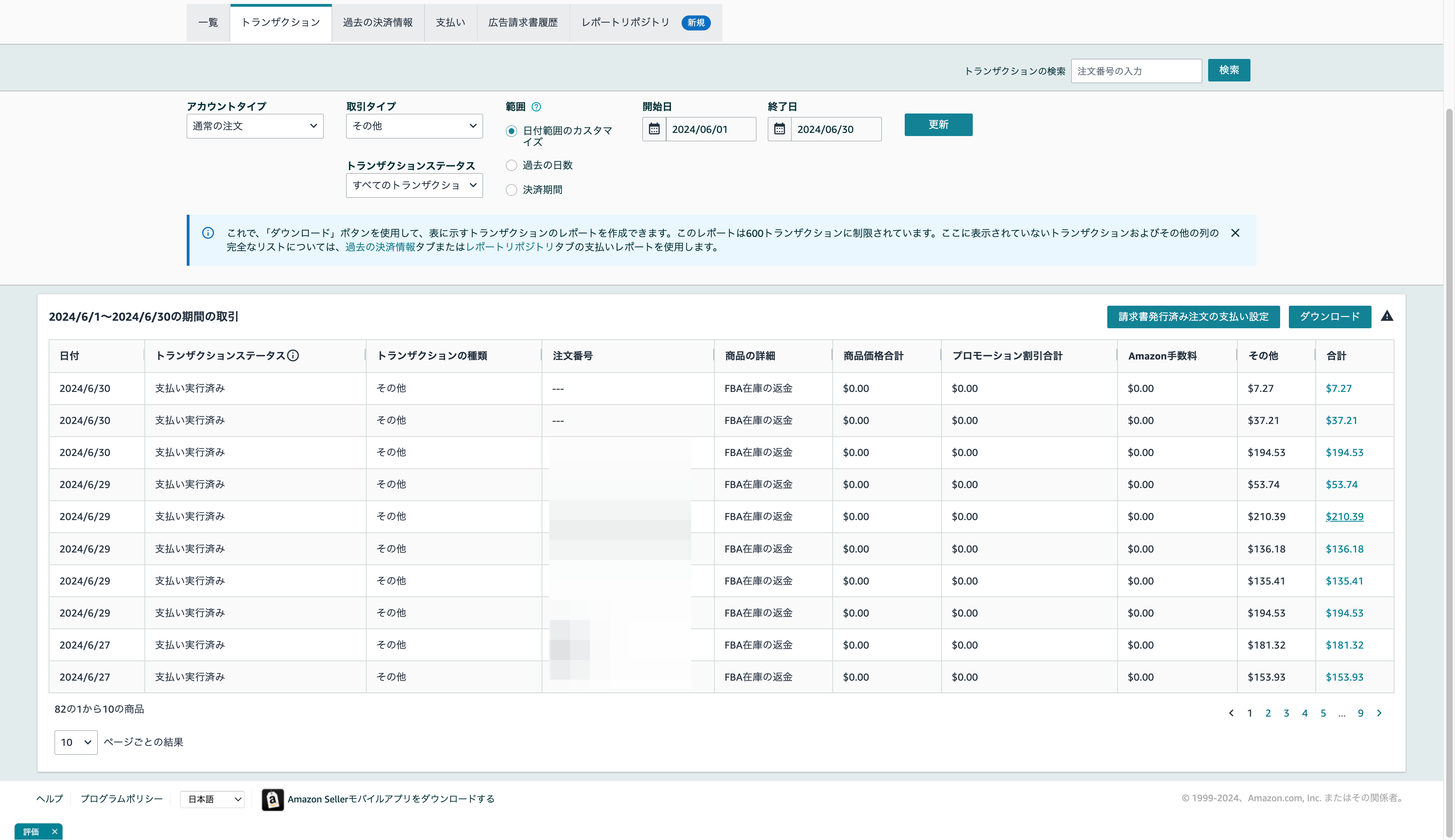Viewport: 1455px width, 840px height.
Task: Click the 終了日 date field
Action: point(836,129)
